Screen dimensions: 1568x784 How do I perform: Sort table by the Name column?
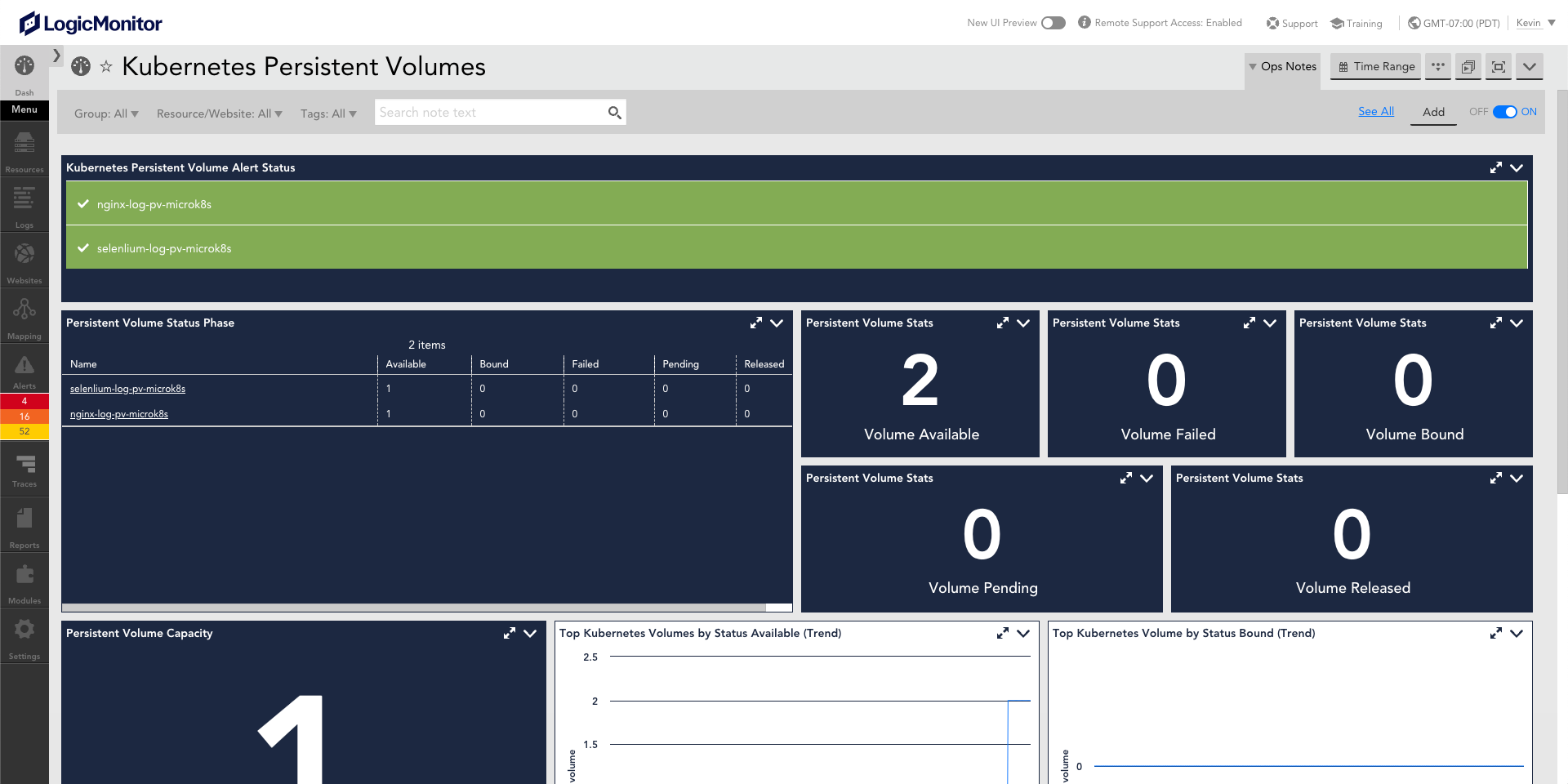(83, 364)
